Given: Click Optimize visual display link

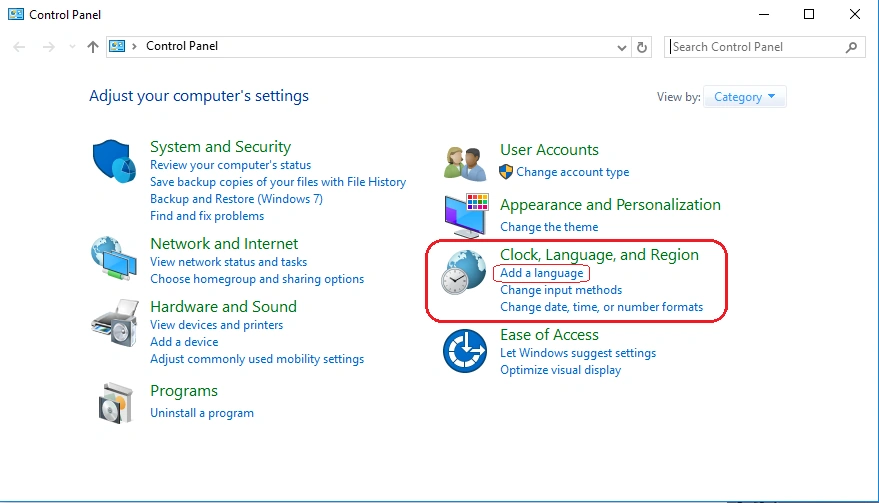Looking at the screenshot, I should pyautogui.click(x=561, y=370).
